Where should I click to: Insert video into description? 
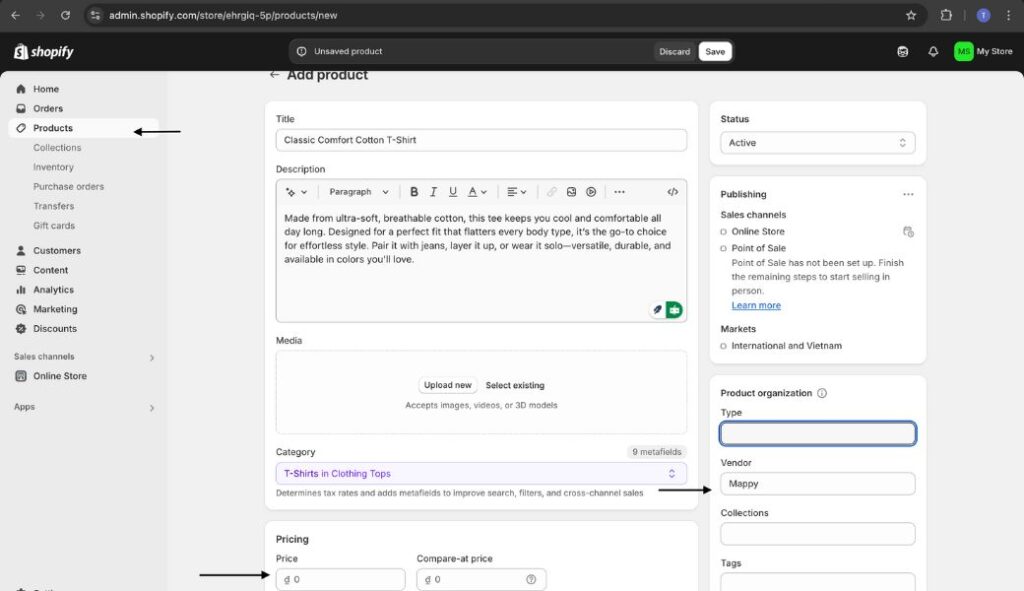click(x=591, y=192)
